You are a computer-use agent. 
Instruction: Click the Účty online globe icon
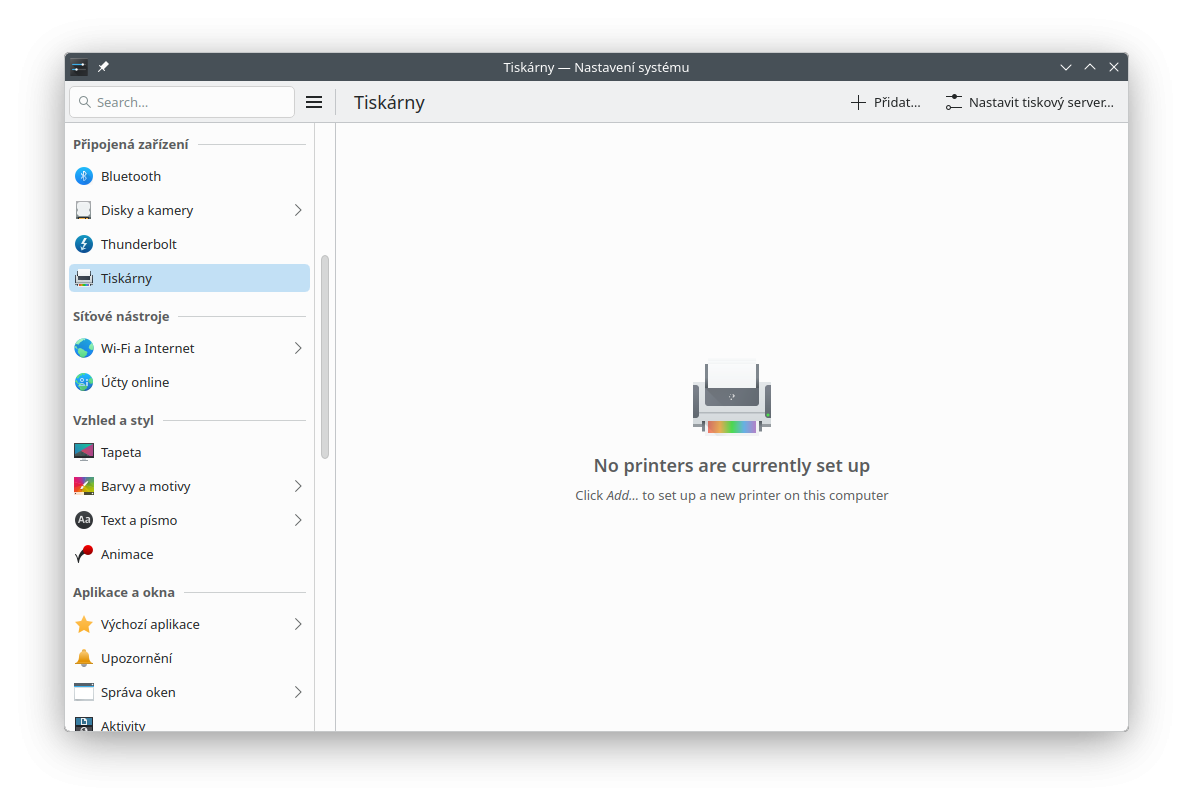click(x=84, y=382)
